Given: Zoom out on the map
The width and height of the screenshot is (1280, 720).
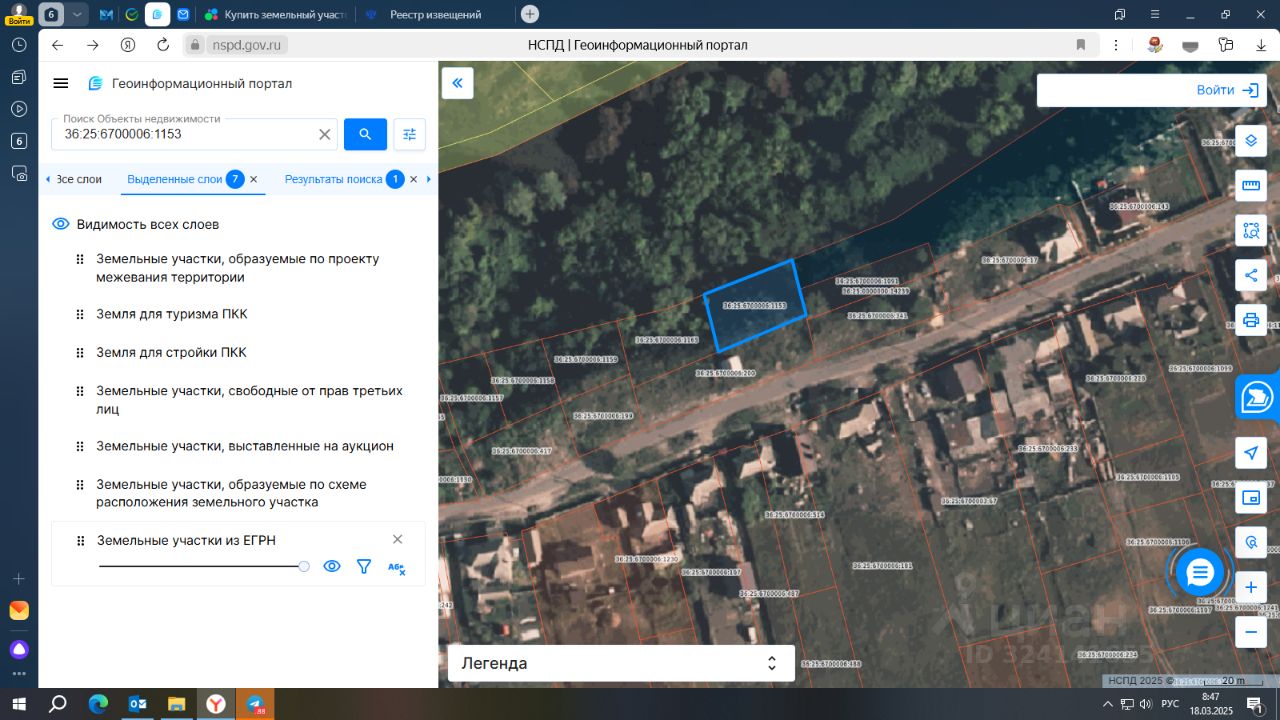Looking at the screenshot, I should (1250, 632).
